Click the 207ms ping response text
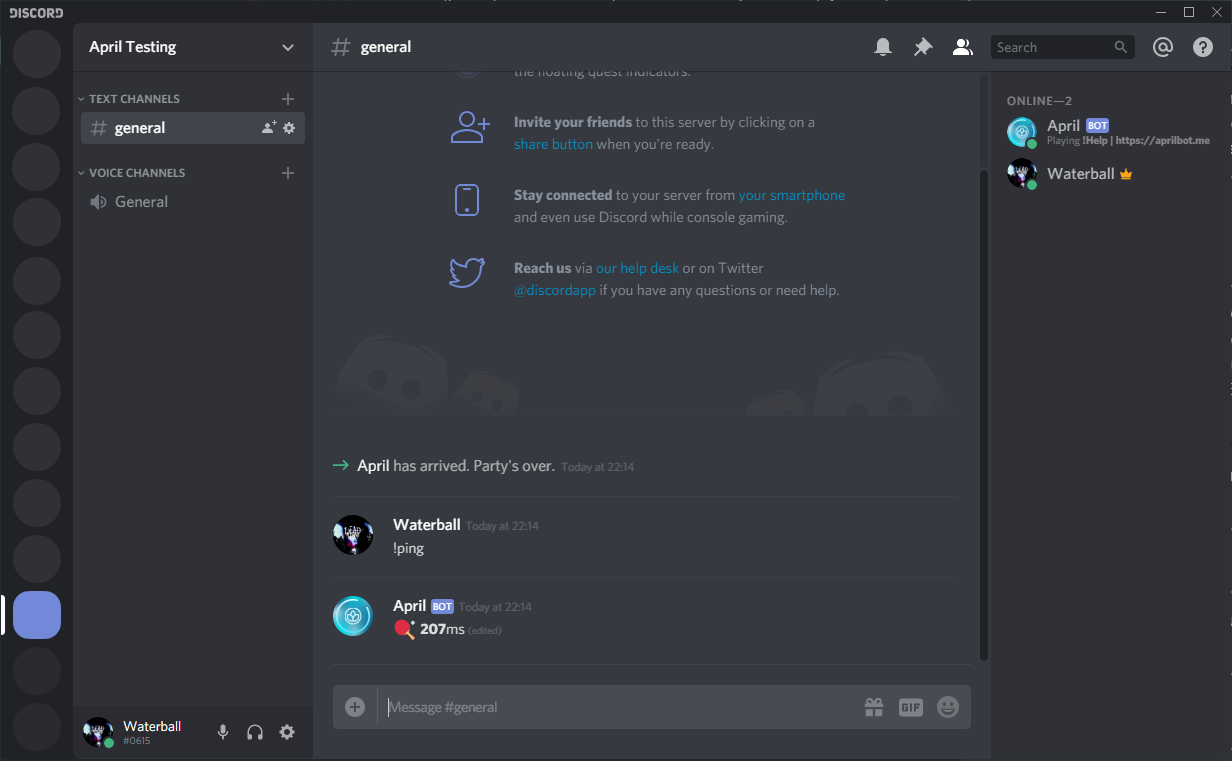This screenshot has width=1232, height=761. 442,629
